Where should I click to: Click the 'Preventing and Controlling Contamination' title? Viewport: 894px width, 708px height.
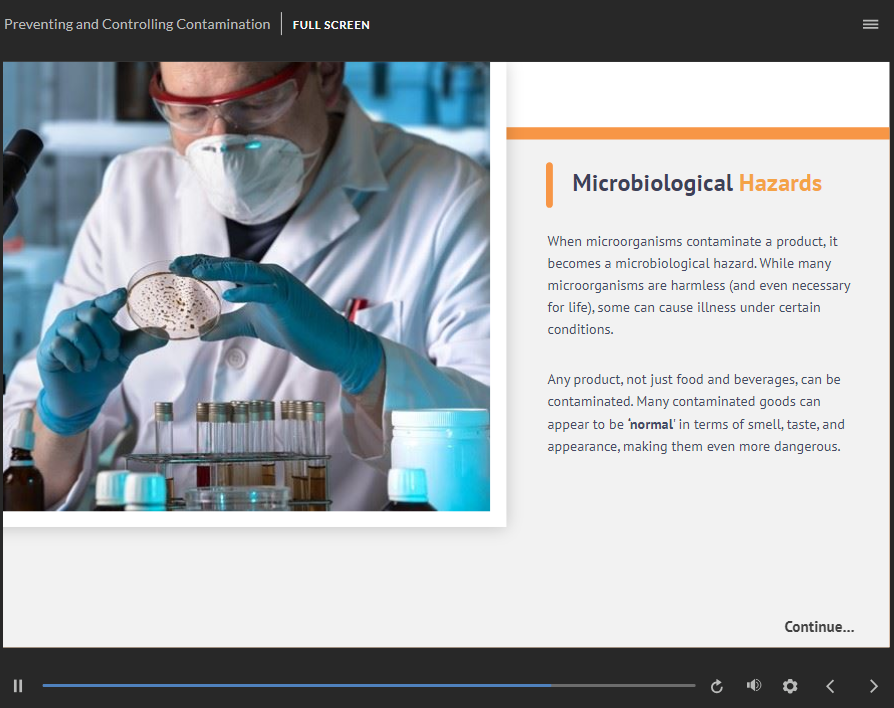[137, 24]
